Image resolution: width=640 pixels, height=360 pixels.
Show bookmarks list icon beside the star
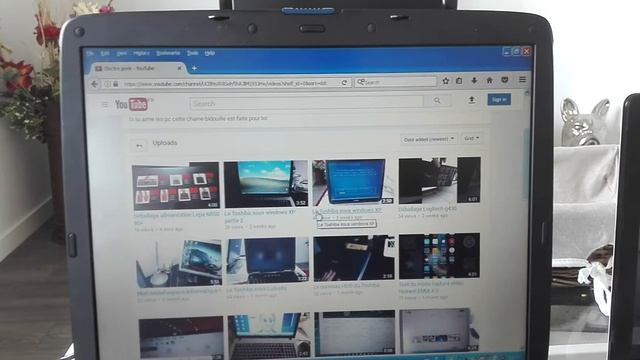[x=459, y=81]
